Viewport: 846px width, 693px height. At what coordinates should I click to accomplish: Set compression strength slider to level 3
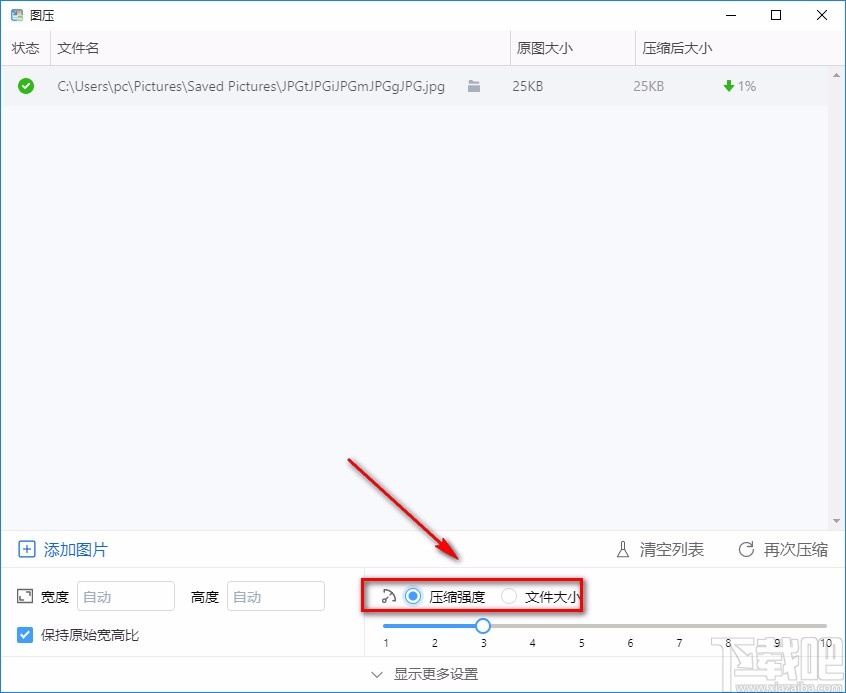coord(483,624)
